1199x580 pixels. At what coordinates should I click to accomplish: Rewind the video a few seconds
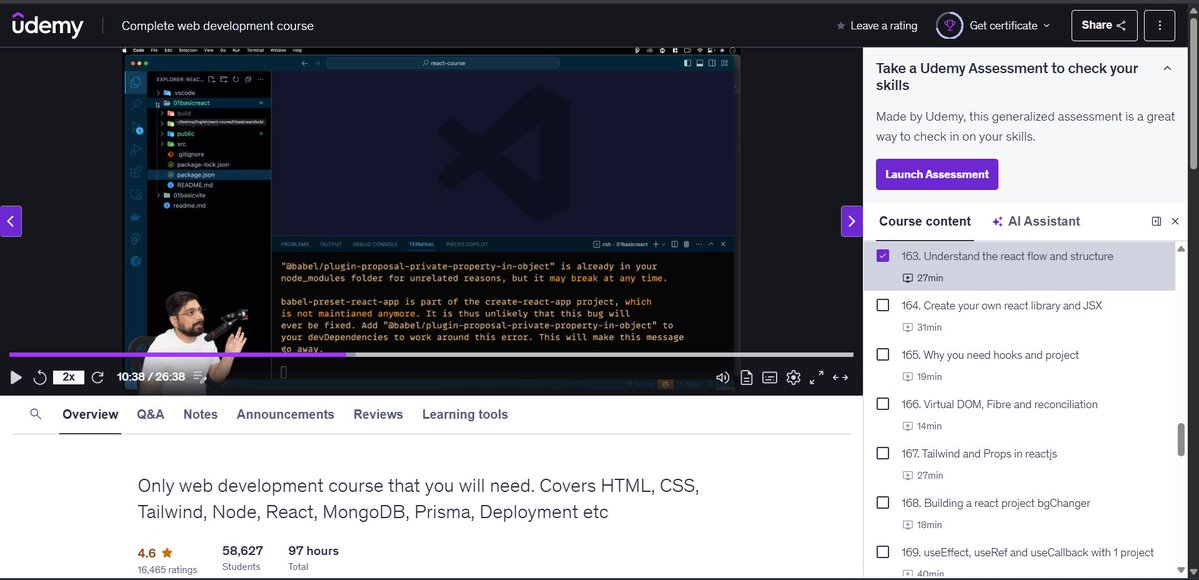40,377
